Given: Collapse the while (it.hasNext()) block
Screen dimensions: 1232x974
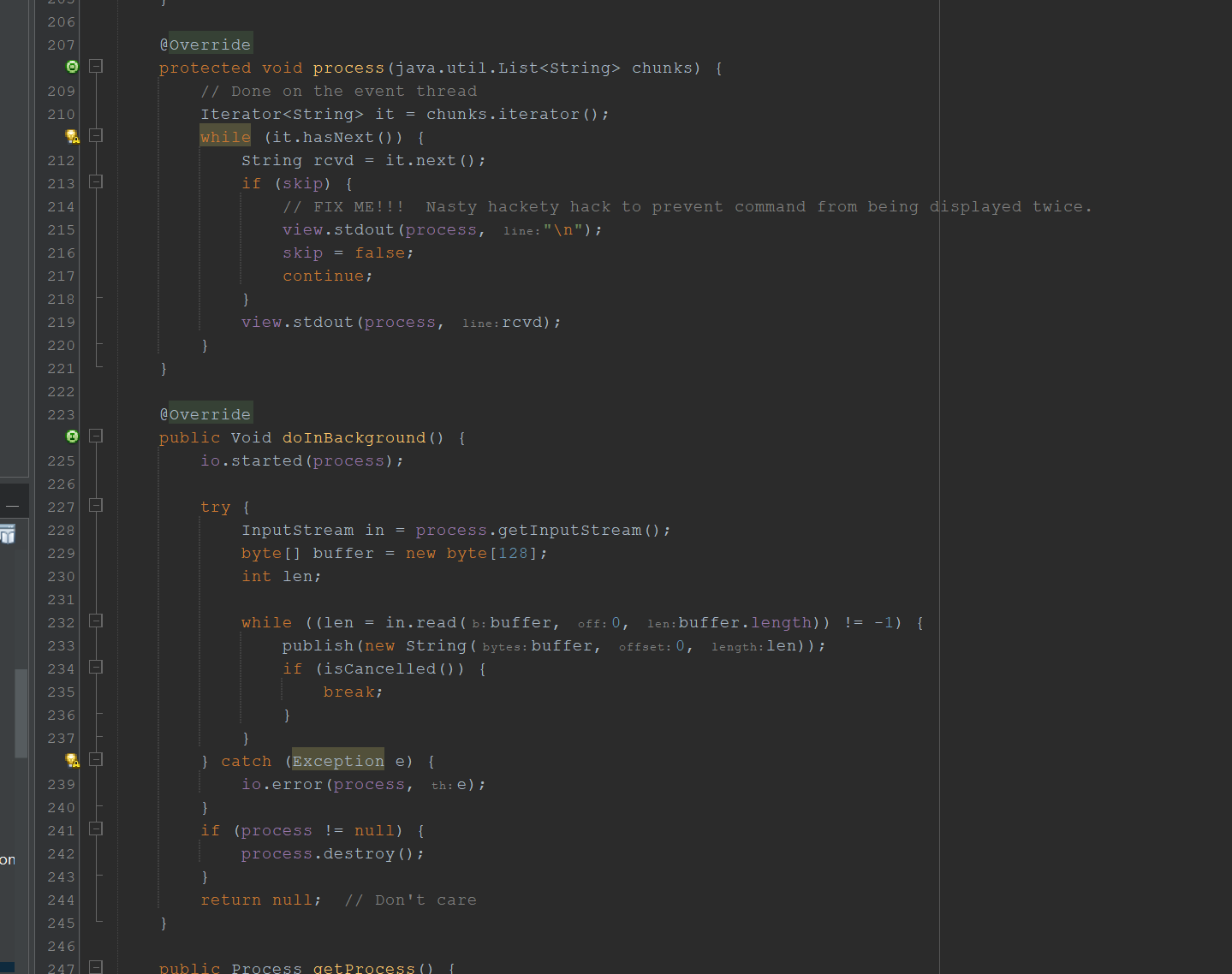Looking at the screenshot, I should (96, 136).
